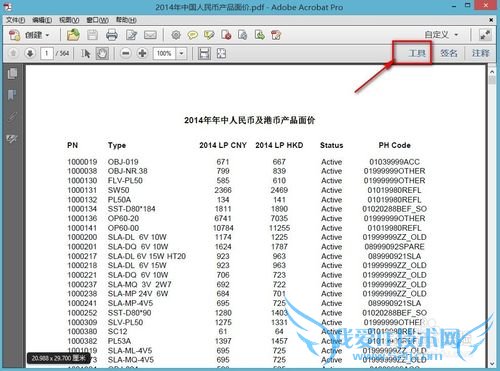This screenshot has height=371, width=500.
Task: Click the gear Preferences icon in toolbar
Action: (176, 35)
